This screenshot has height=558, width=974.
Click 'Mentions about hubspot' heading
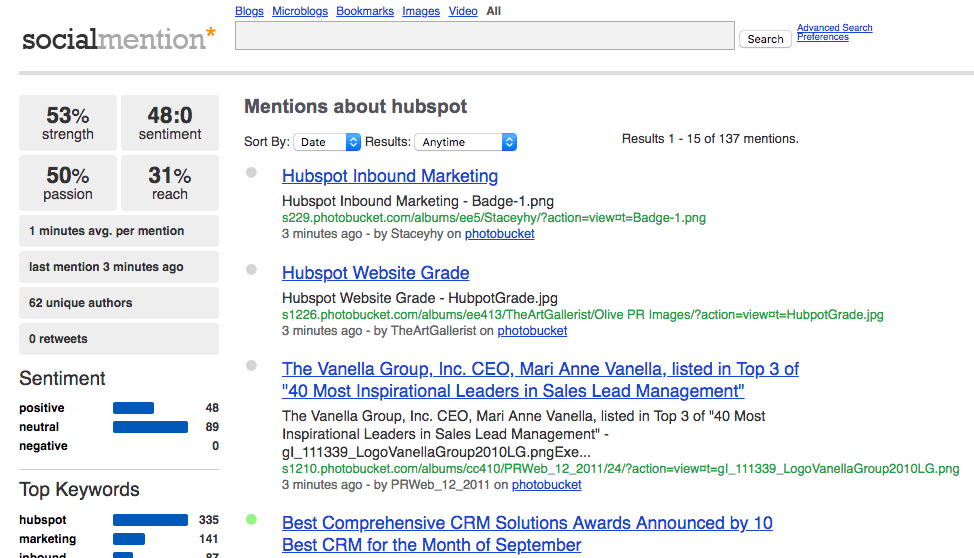pyautogui.click(x=355, y=106)
